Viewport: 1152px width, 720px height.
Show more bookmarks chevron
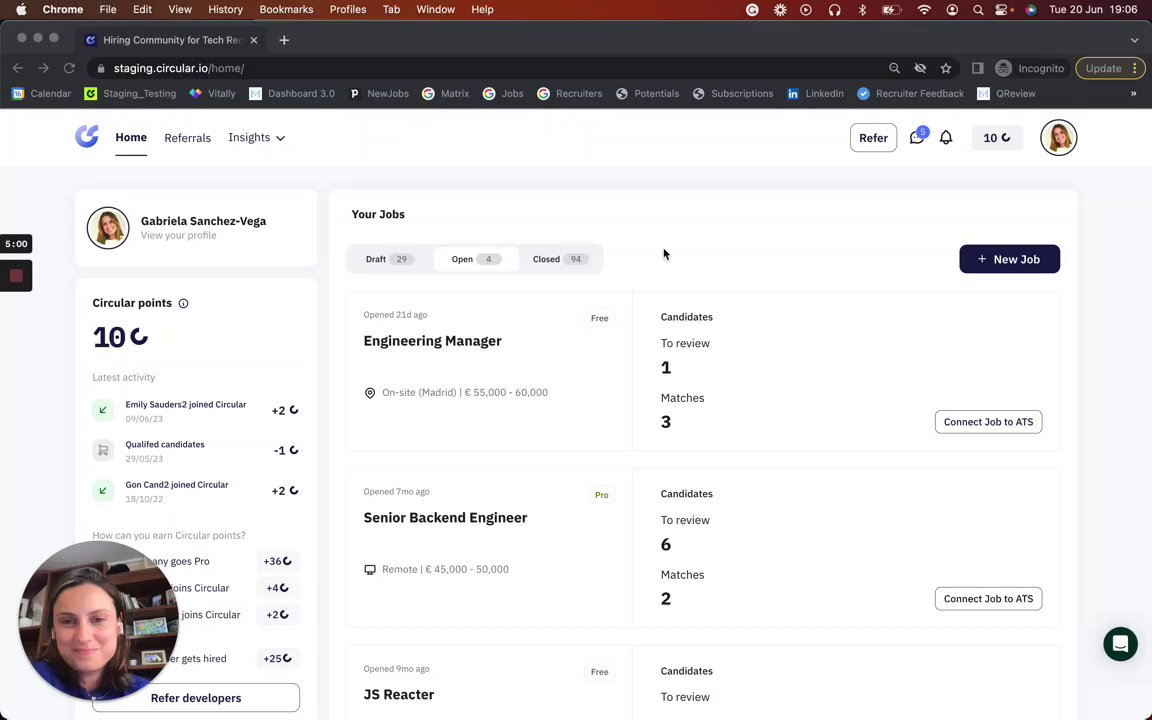point(1133,93)
